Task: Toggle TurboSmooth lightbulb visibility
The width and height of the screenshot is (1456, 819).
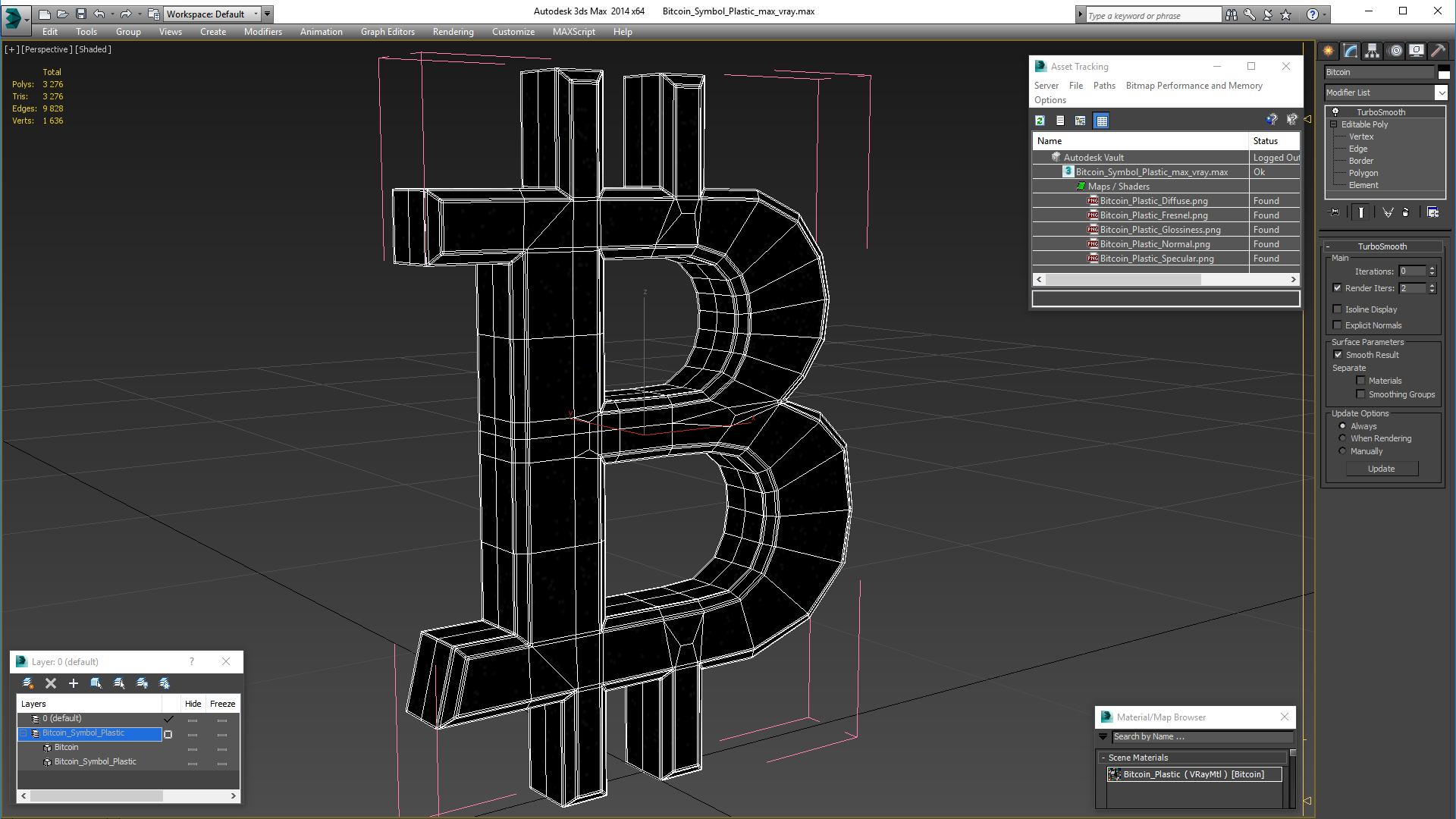Action: [x=1335, y=111]
